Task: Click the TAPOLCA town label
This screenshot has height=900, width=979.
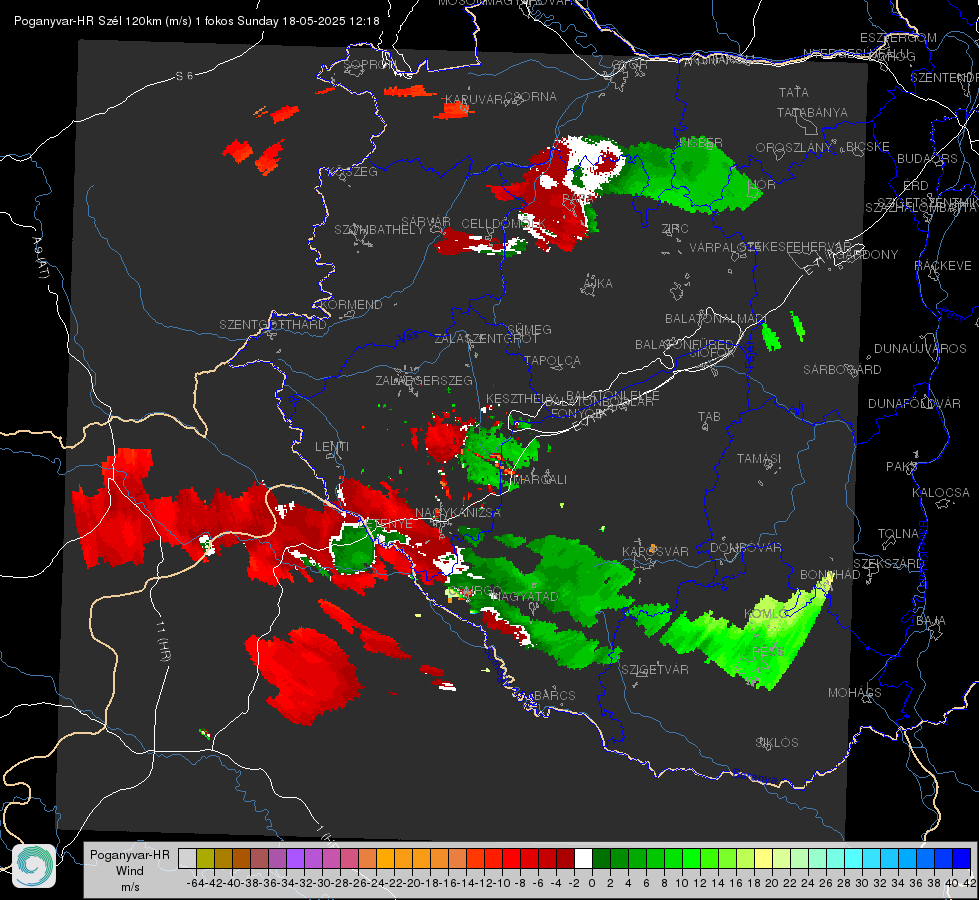Action: click(x=552, y=360)
